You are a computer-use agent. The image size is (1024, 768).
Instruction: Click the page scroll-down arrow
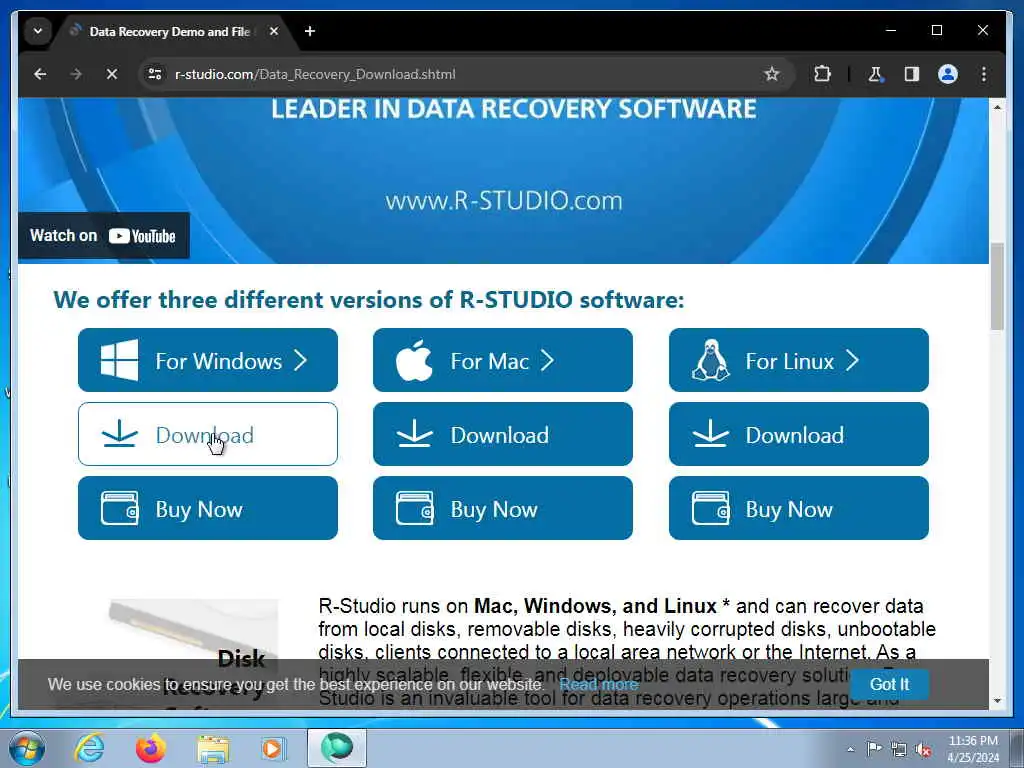point(997,701)
